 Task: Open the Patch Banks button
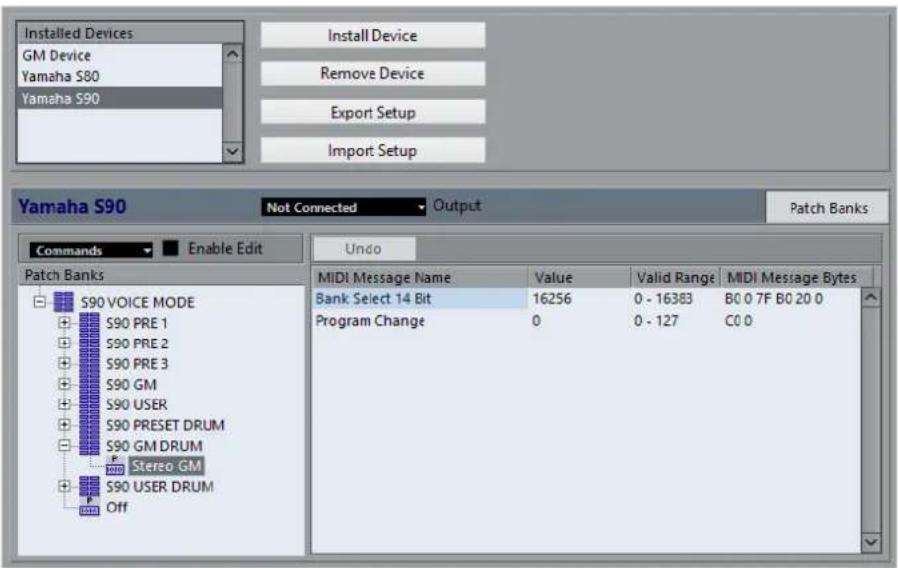pyautogui.click(x=828, y=208)
